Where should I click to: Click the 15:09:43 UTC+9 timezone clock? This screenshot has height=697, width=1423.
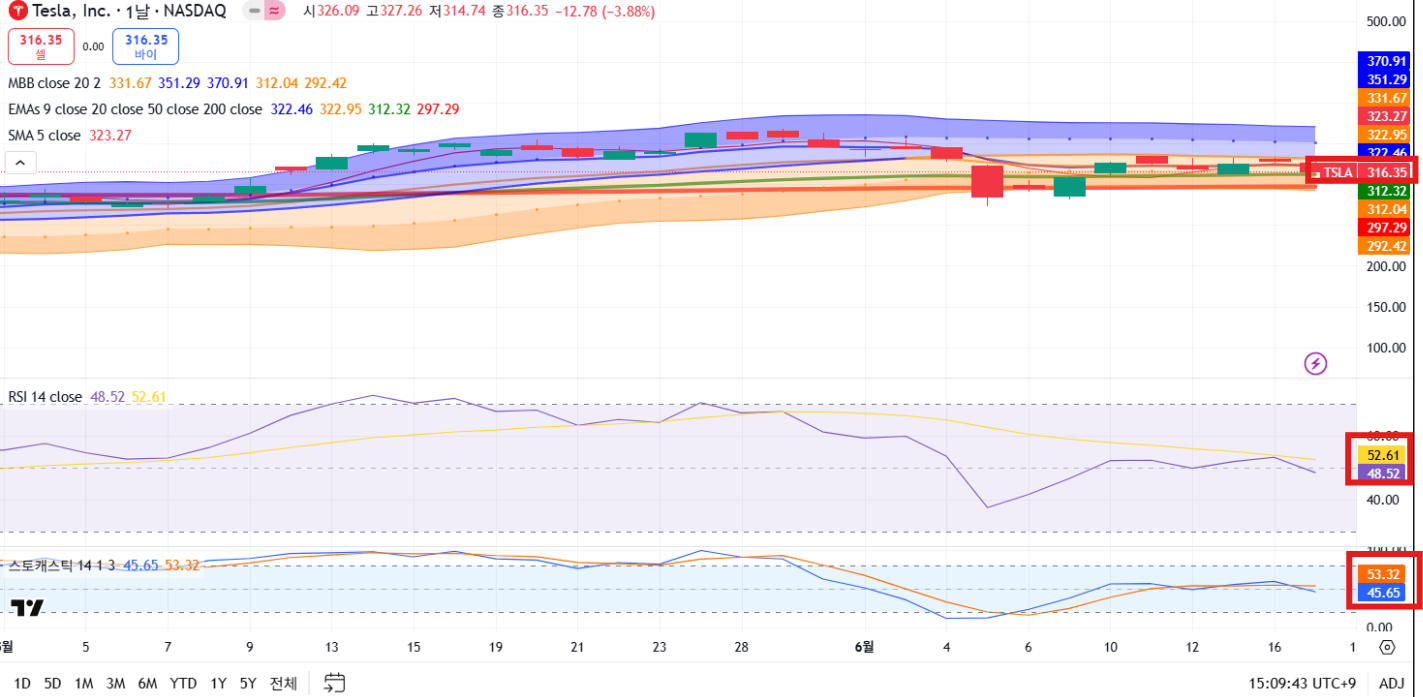click(1302, 683)
